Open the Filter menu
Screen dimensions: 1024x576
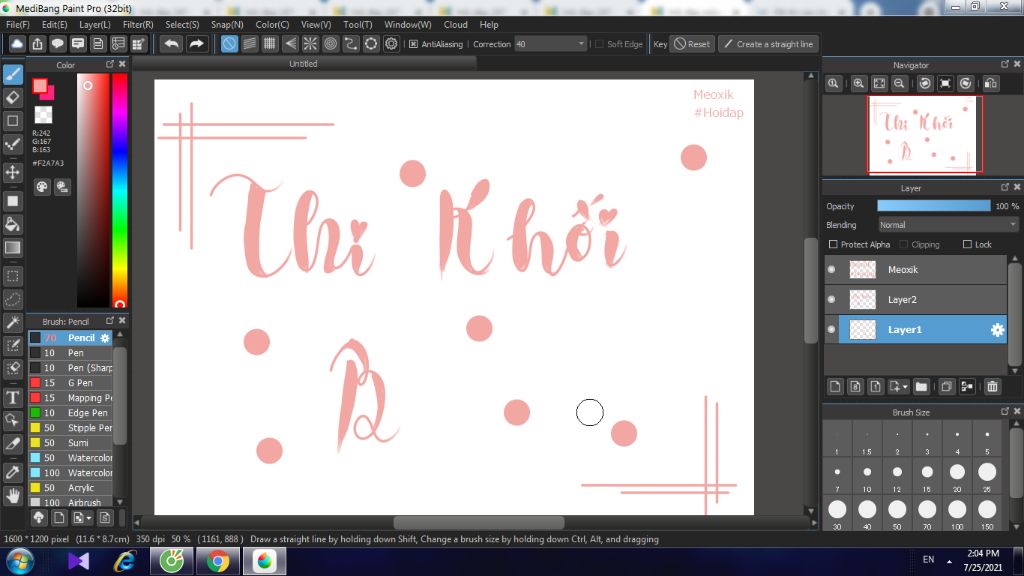tap(138, 24)
